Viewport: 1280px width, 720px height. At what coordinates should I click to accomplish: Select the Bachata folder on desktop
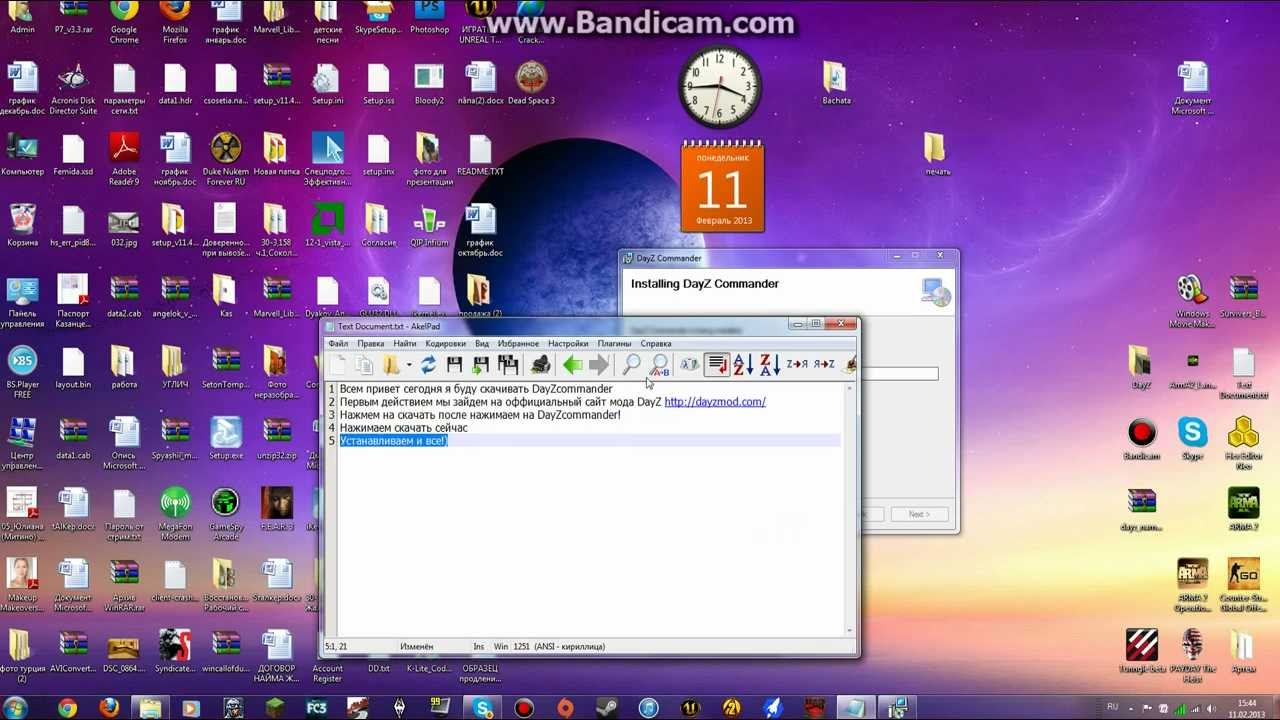tap(836, 83)
